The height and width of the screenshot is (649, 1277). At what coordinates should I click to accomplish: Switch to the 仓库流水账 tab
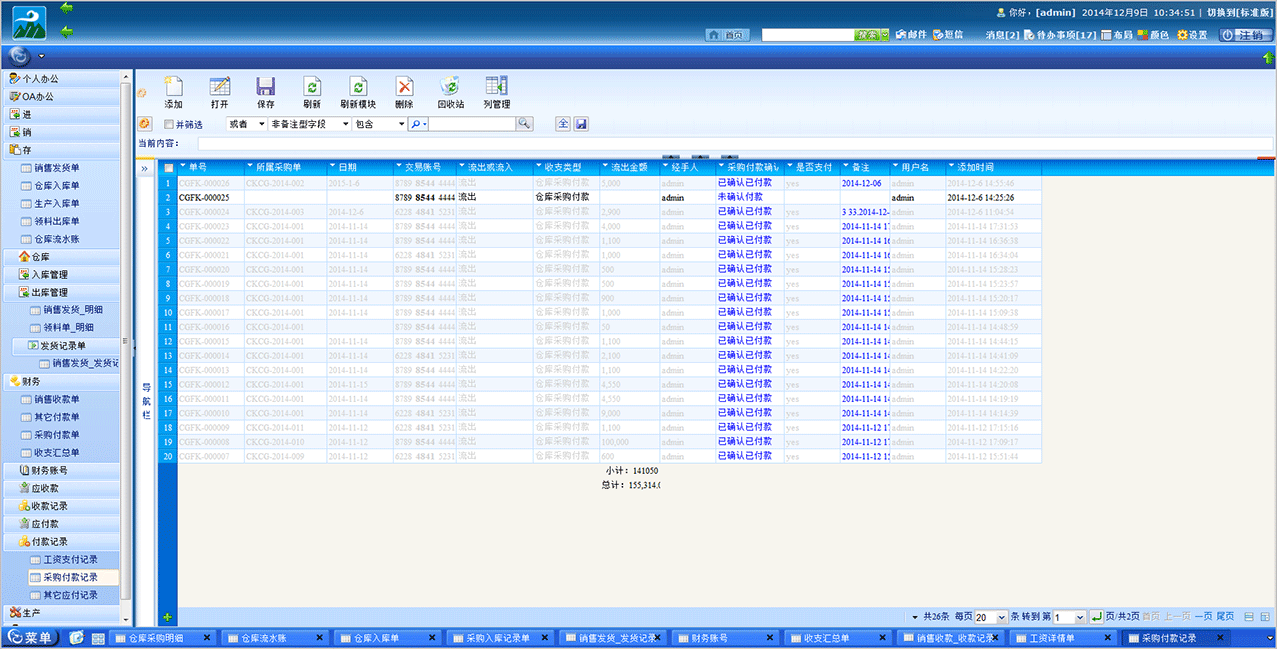pos(275,638)
